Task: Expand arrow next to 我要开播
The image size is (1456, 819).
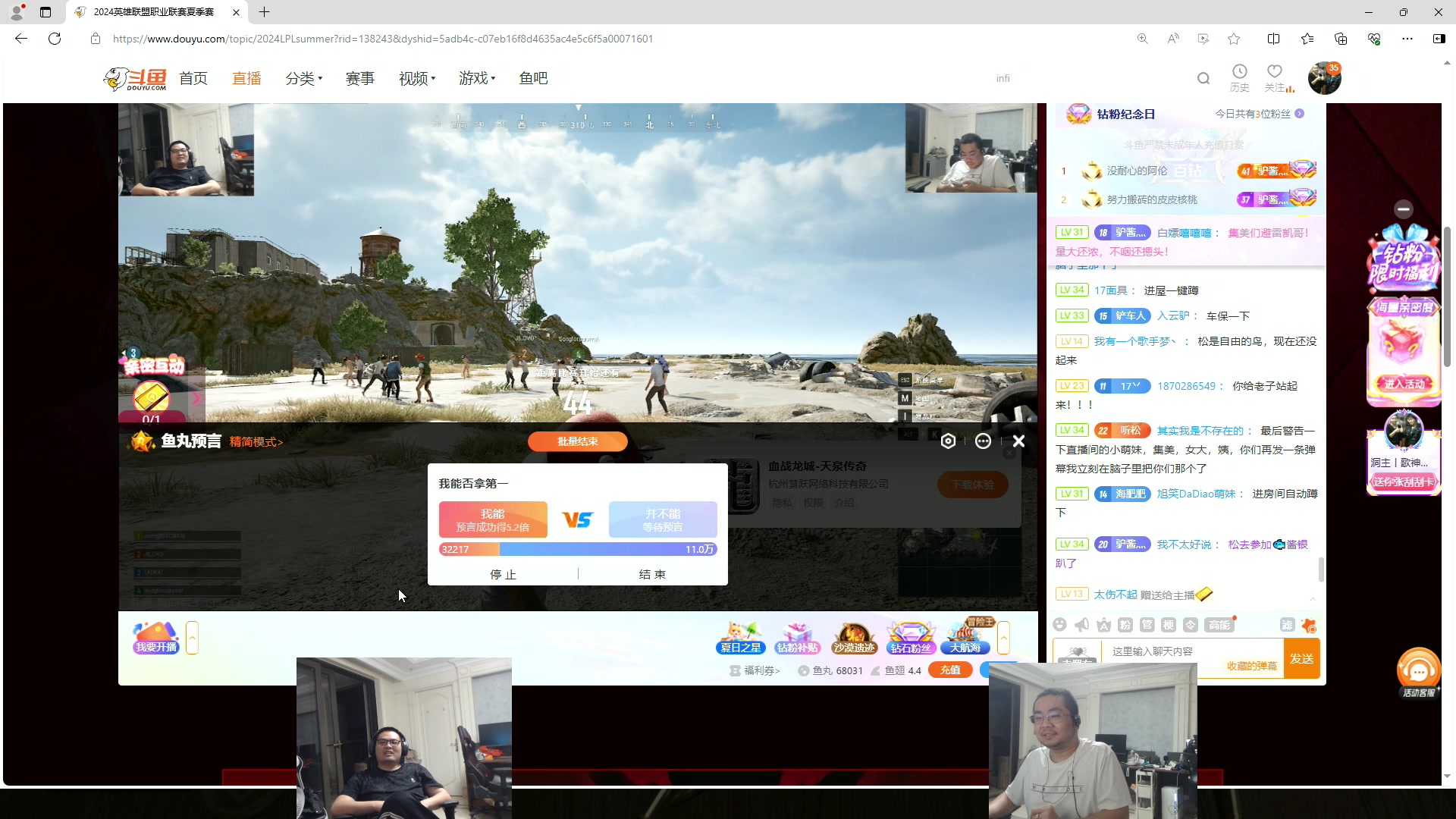Action: tap(192, 638)
